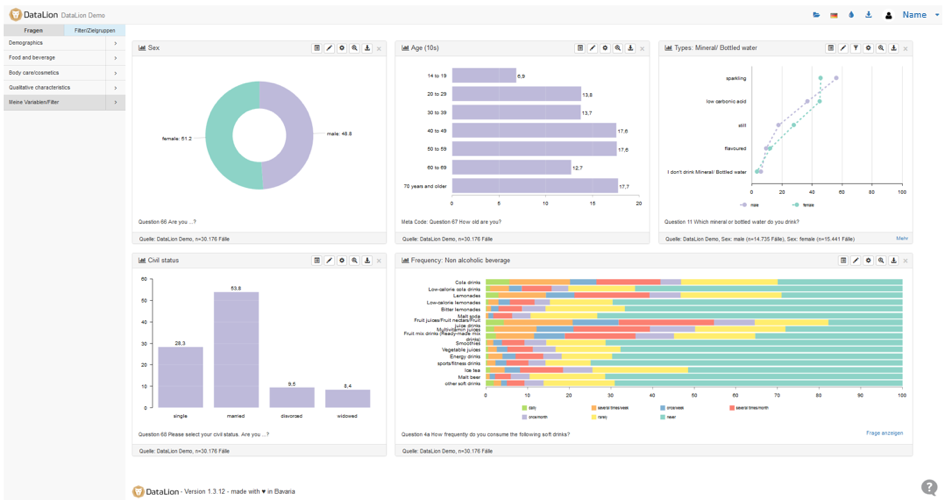Close the Sex chart panel
Image resolution: width=945 pixels, height=501 pixels.
click(x=379, y=49)
